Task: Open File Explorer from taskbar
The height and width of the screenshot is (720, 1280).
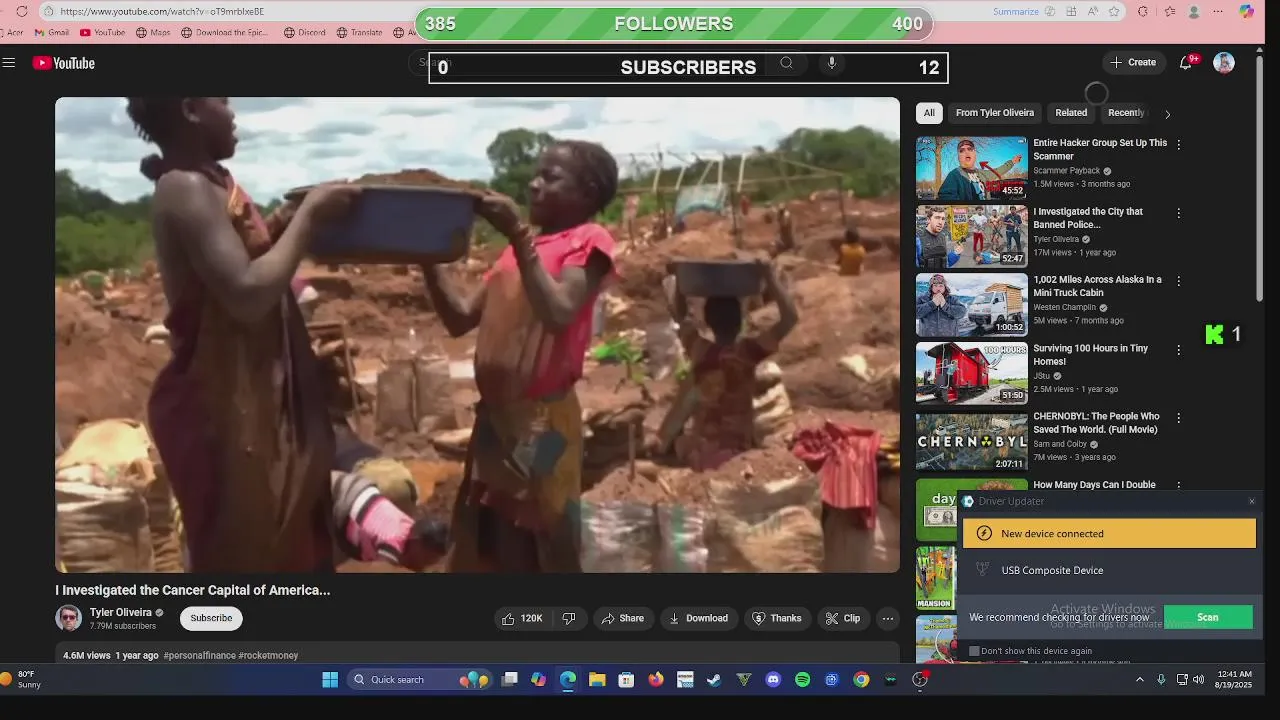Action: (x=597, y=680)
